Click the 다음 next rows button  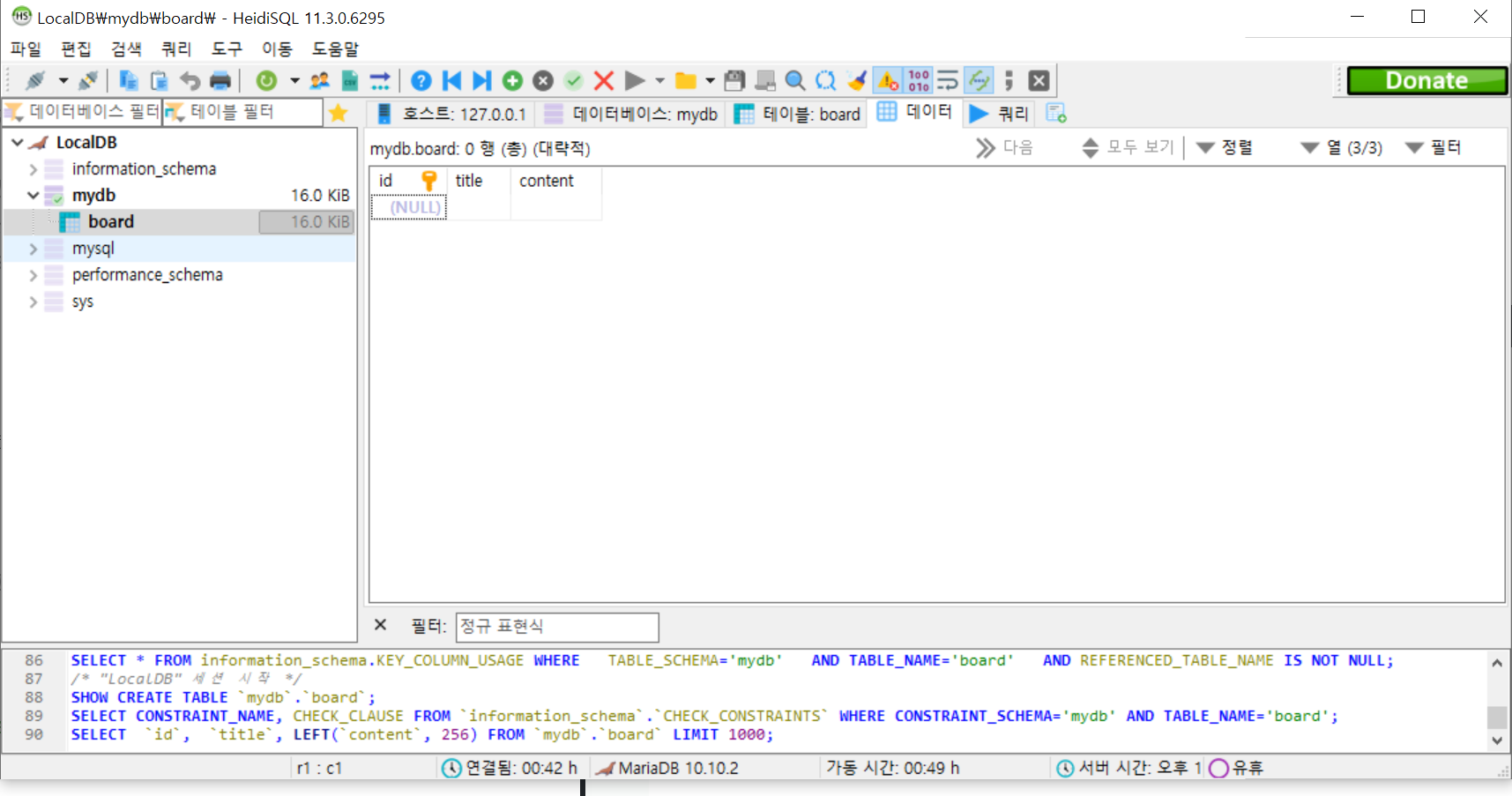1005,147
